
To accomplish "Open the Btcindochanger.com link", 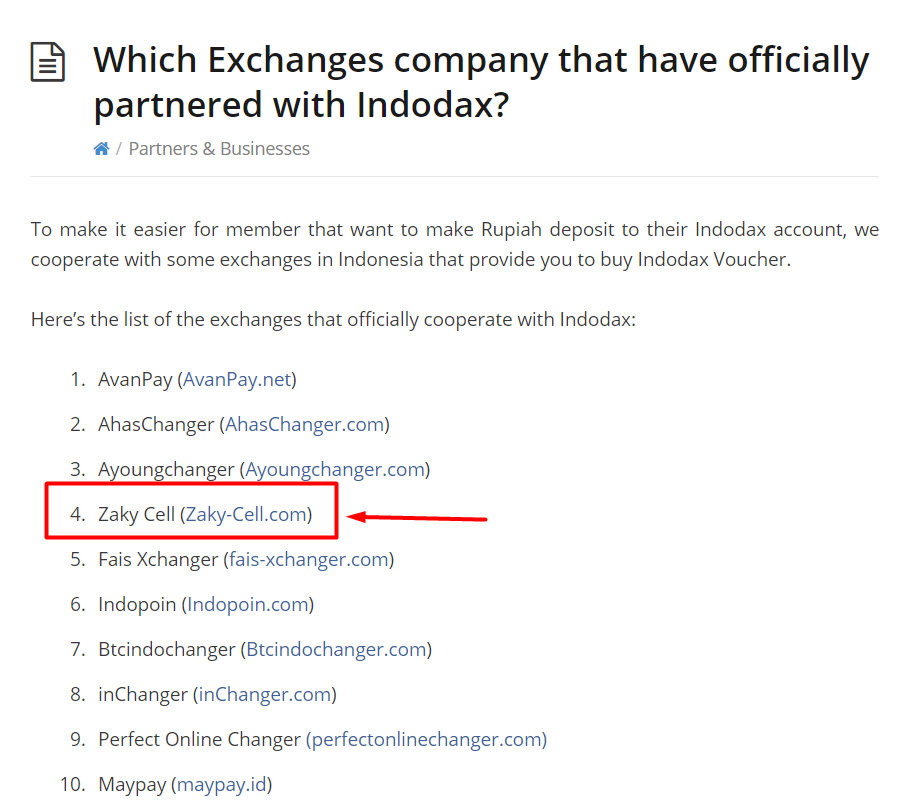I will [337, 649].
